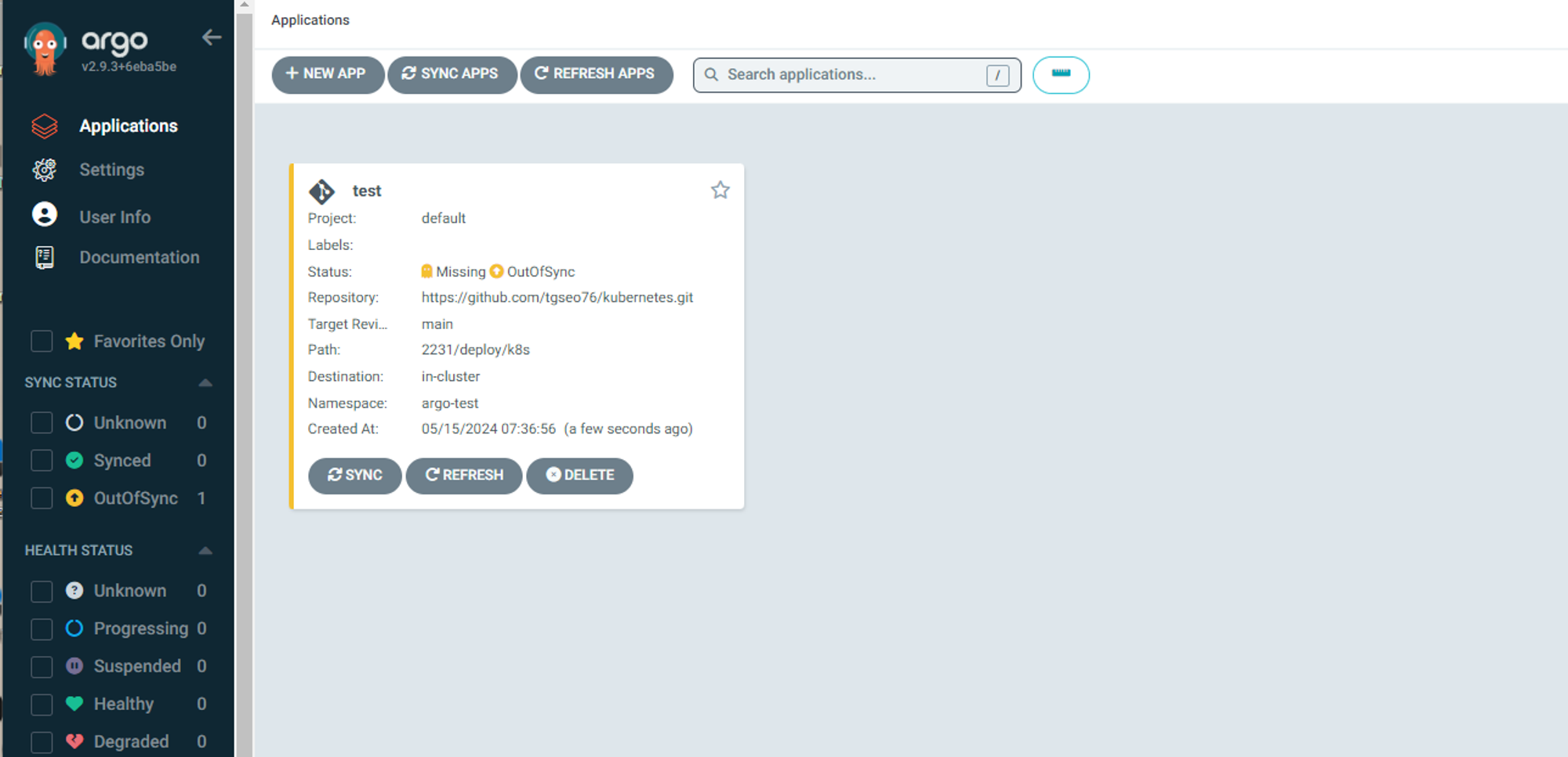Viewport: 1568px width, 757px height.
Task: Click the slash shortcut hint in search
Action: pos(997,75)
